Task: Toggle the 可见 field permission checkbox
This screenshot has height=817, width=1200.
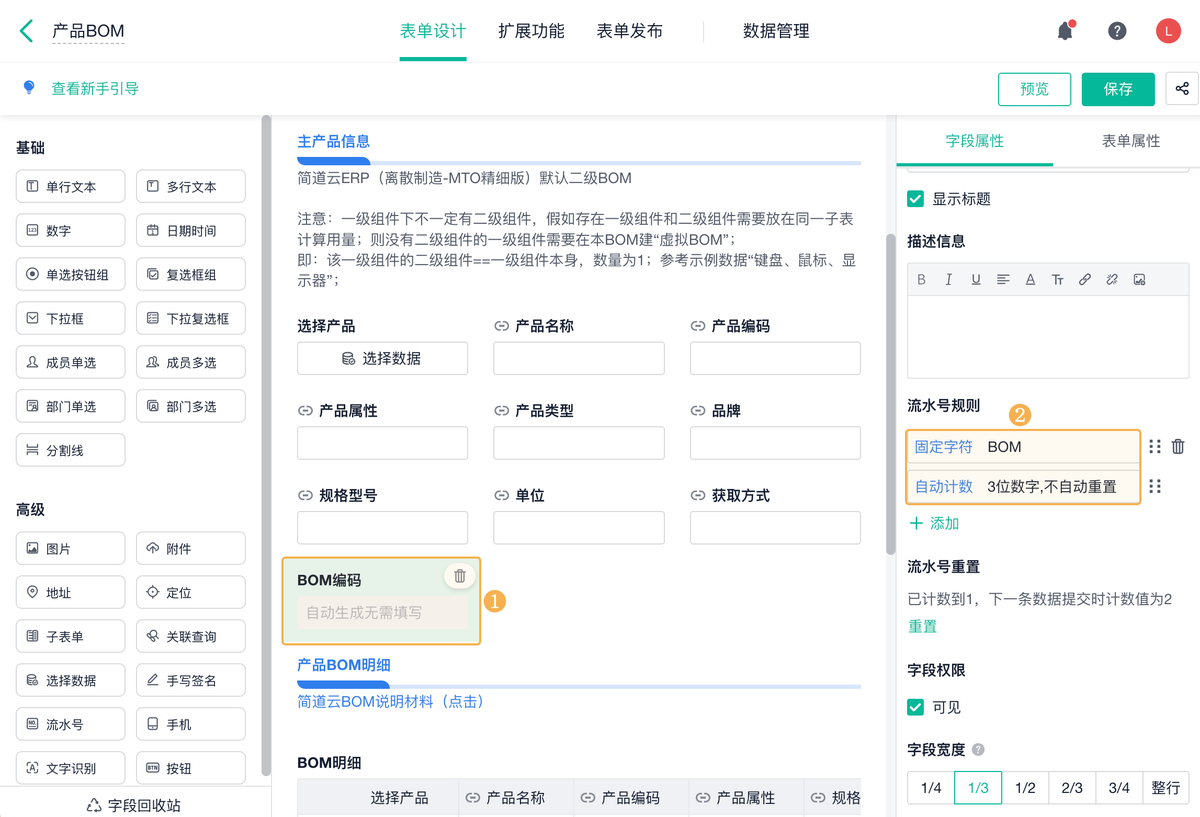Action: pyautogui.click(x=915, y=707)
